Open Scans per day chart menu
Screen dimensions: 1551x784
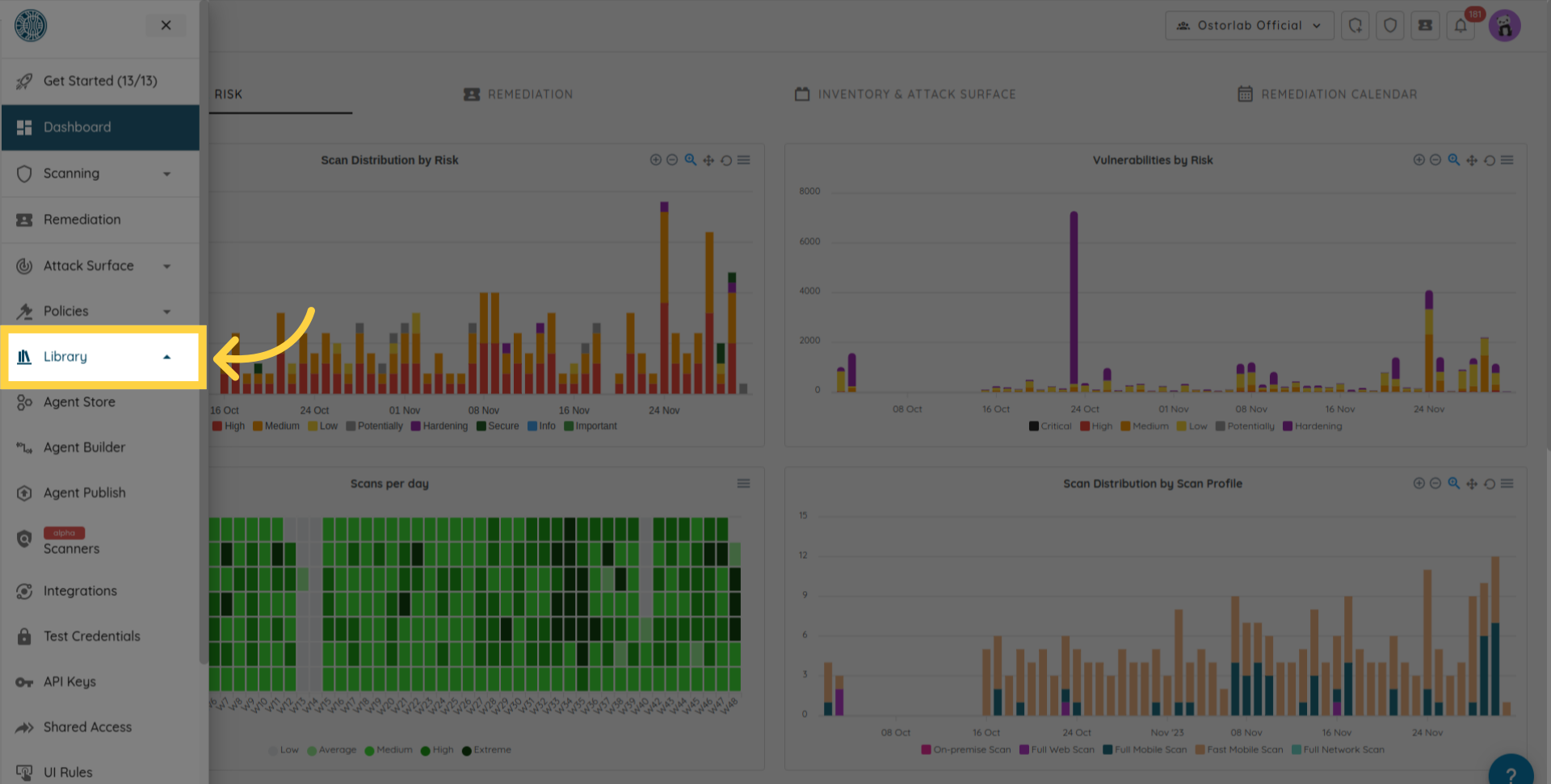pyautogui.click(x=743, y=484)
